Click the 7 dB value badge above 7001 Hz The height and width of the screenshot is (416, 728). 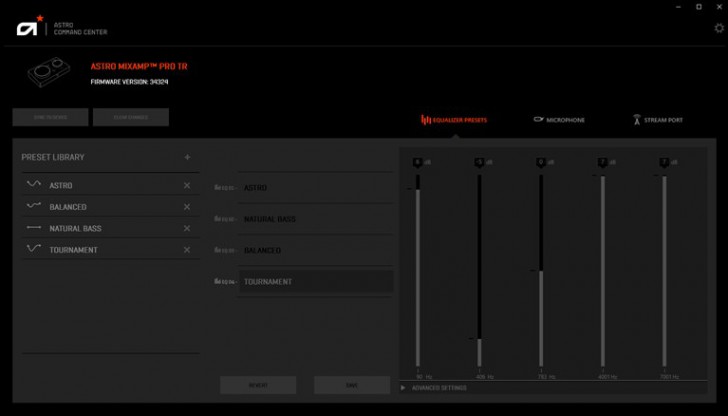(x=664, y=162)
